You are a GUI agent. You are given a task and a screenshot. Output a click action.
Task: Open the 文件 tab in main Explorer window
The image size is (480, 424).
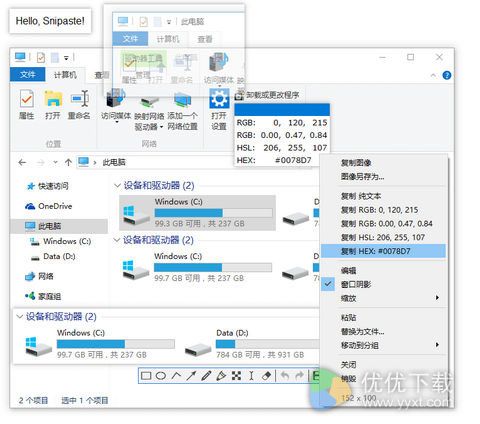tap(28, 74)
